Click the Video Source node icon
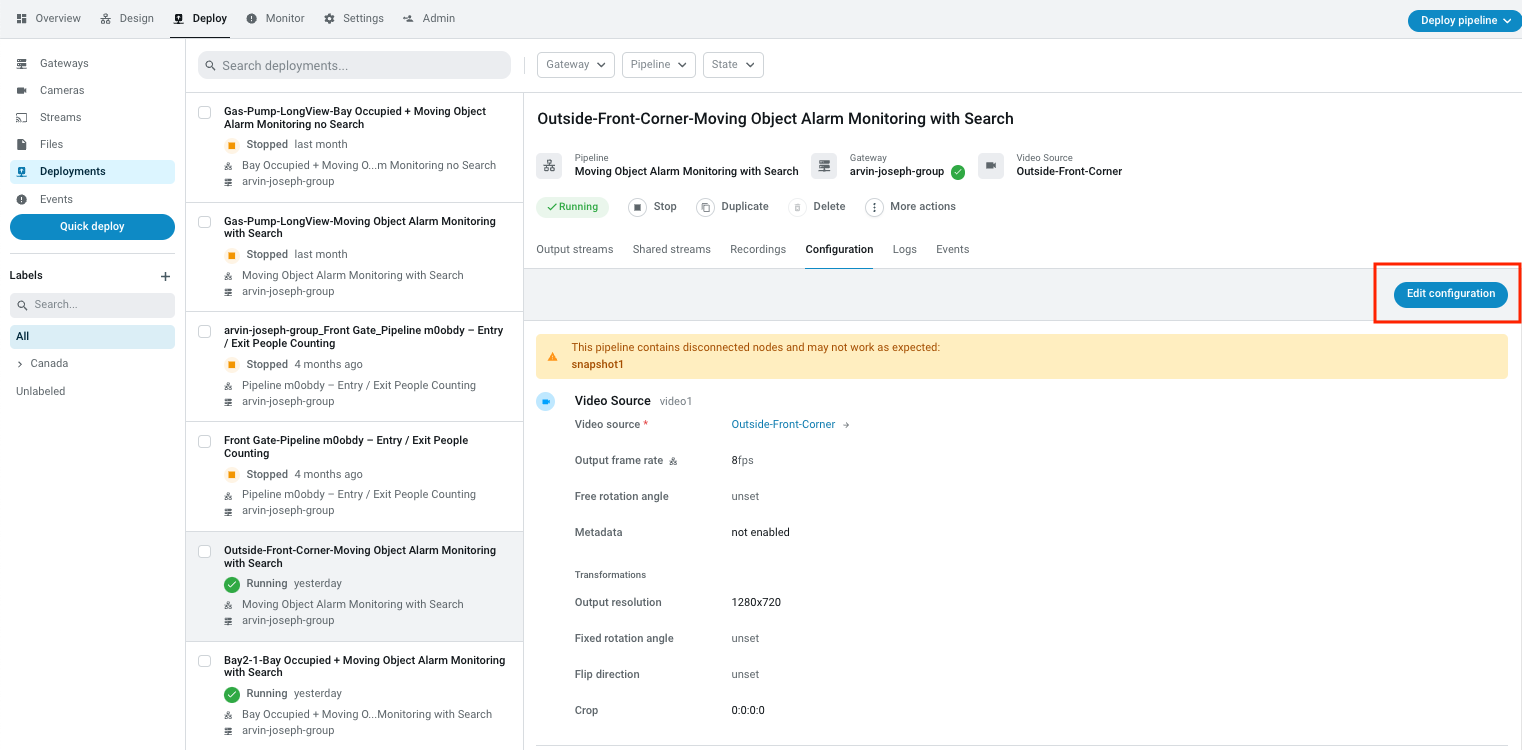The width and height of the screenshot is (1522, 750). 546,402
